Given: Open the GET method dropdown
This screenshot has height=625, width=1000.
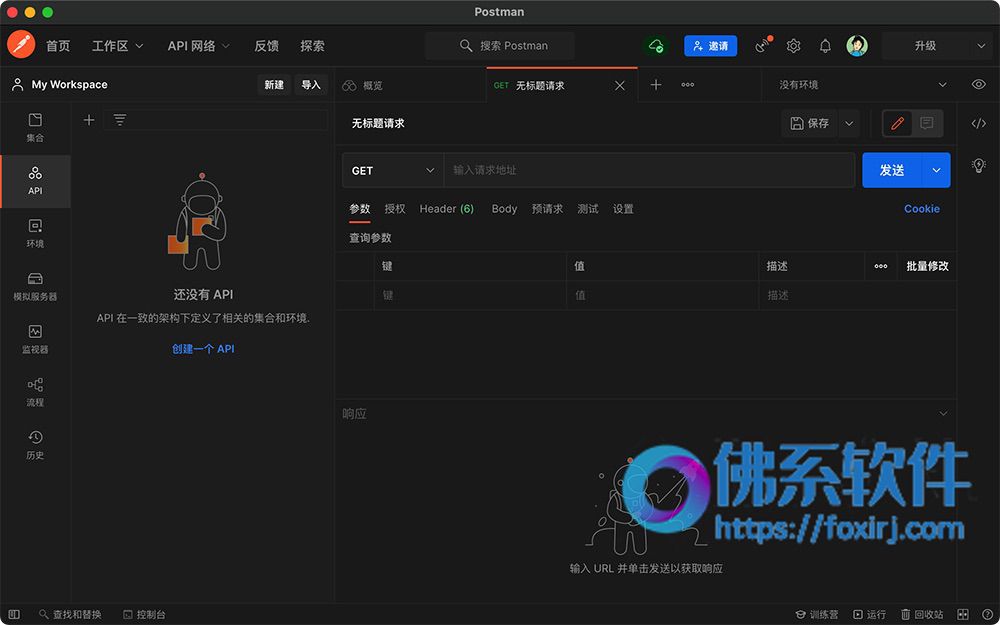Looking at the screenshot, I should coord(393,170).
